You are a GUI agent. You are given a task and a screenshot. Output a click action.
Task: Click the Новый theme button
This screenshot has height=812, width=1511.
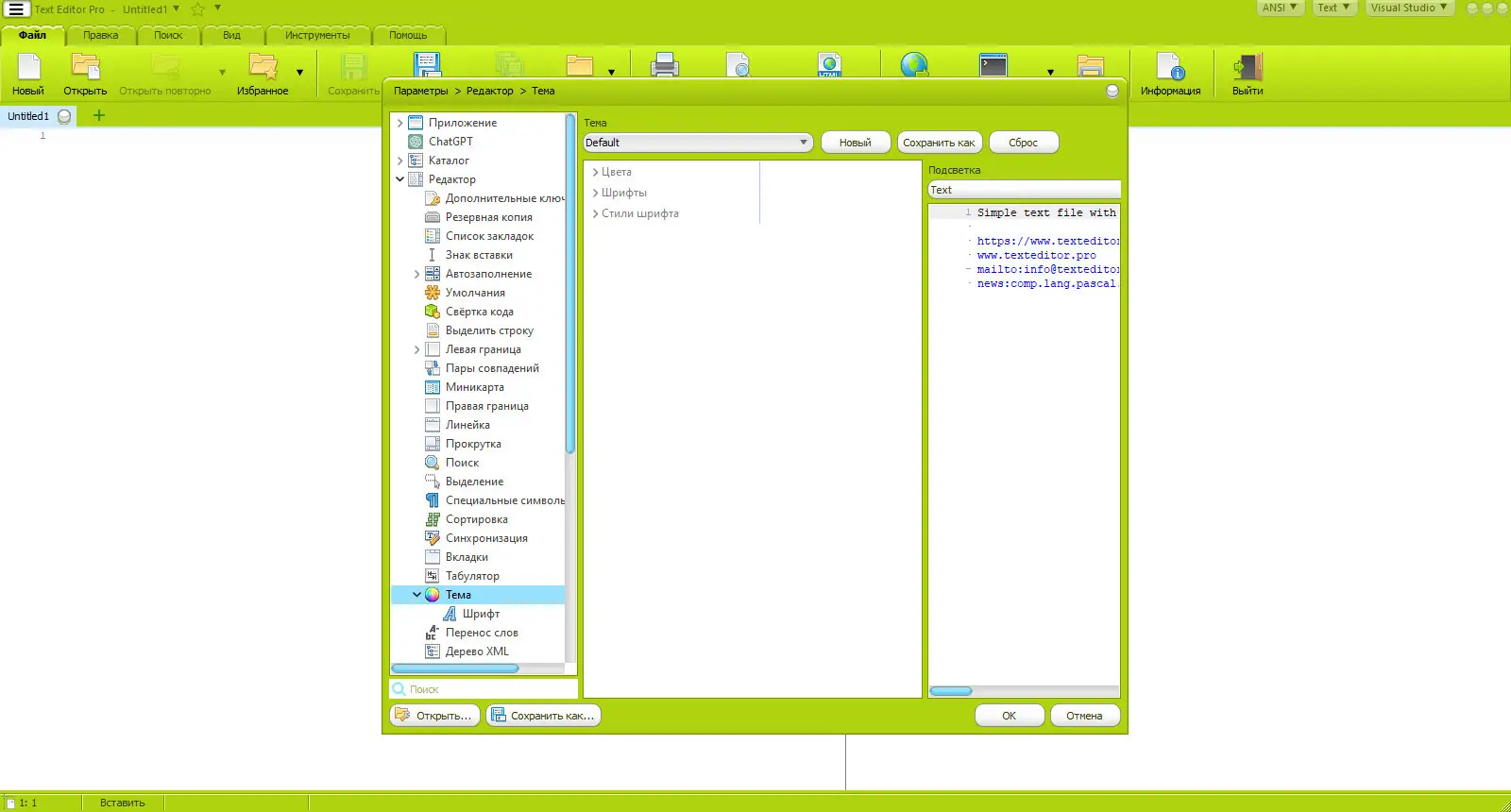click(x=856, y=143)
